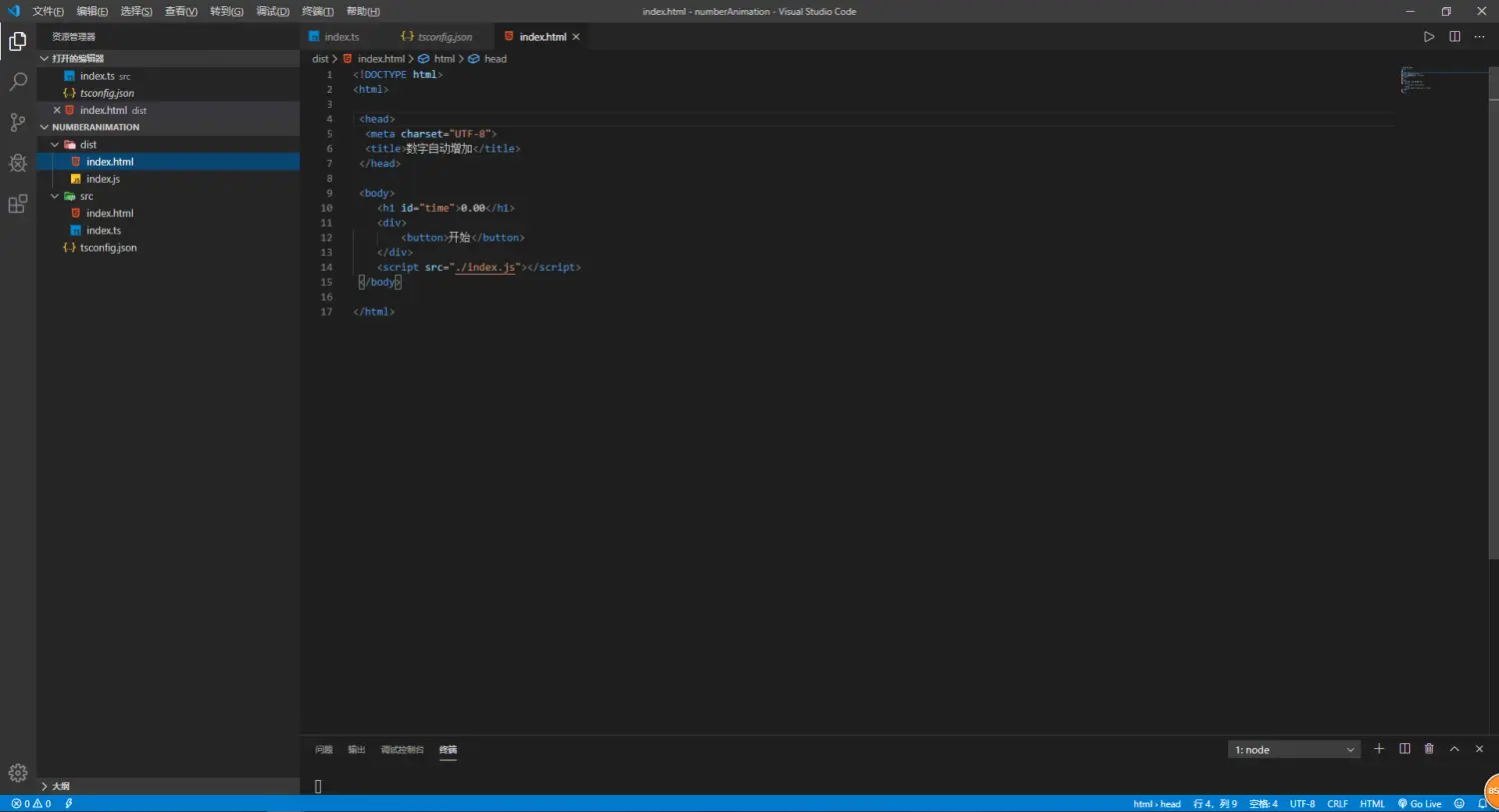Click the Run play icon in editor toolbar
Image resolution: width=1499 pixels, height=812 pixels.
1429,37
